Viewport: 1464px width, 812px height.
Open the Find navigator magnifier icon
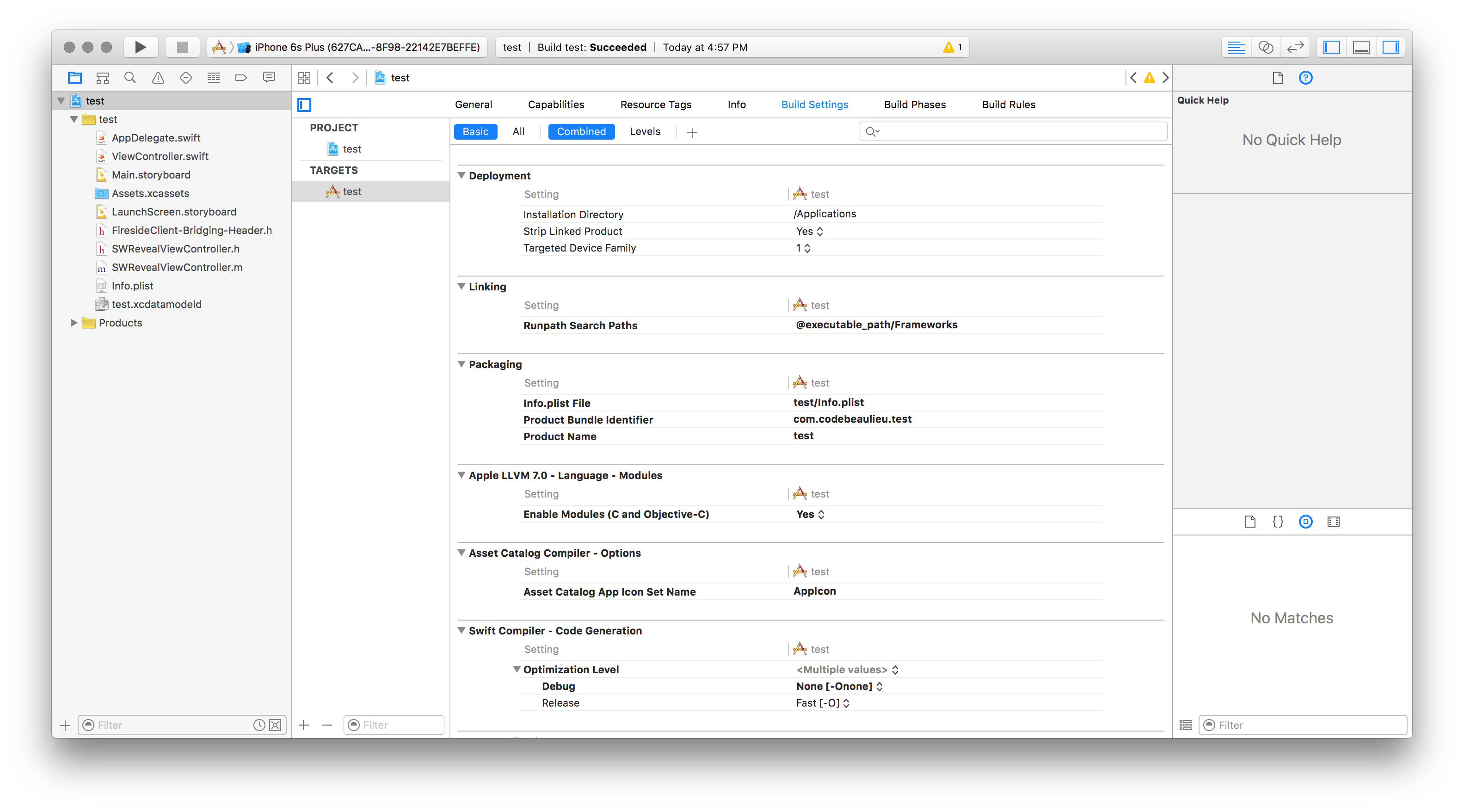coord(130,78)
